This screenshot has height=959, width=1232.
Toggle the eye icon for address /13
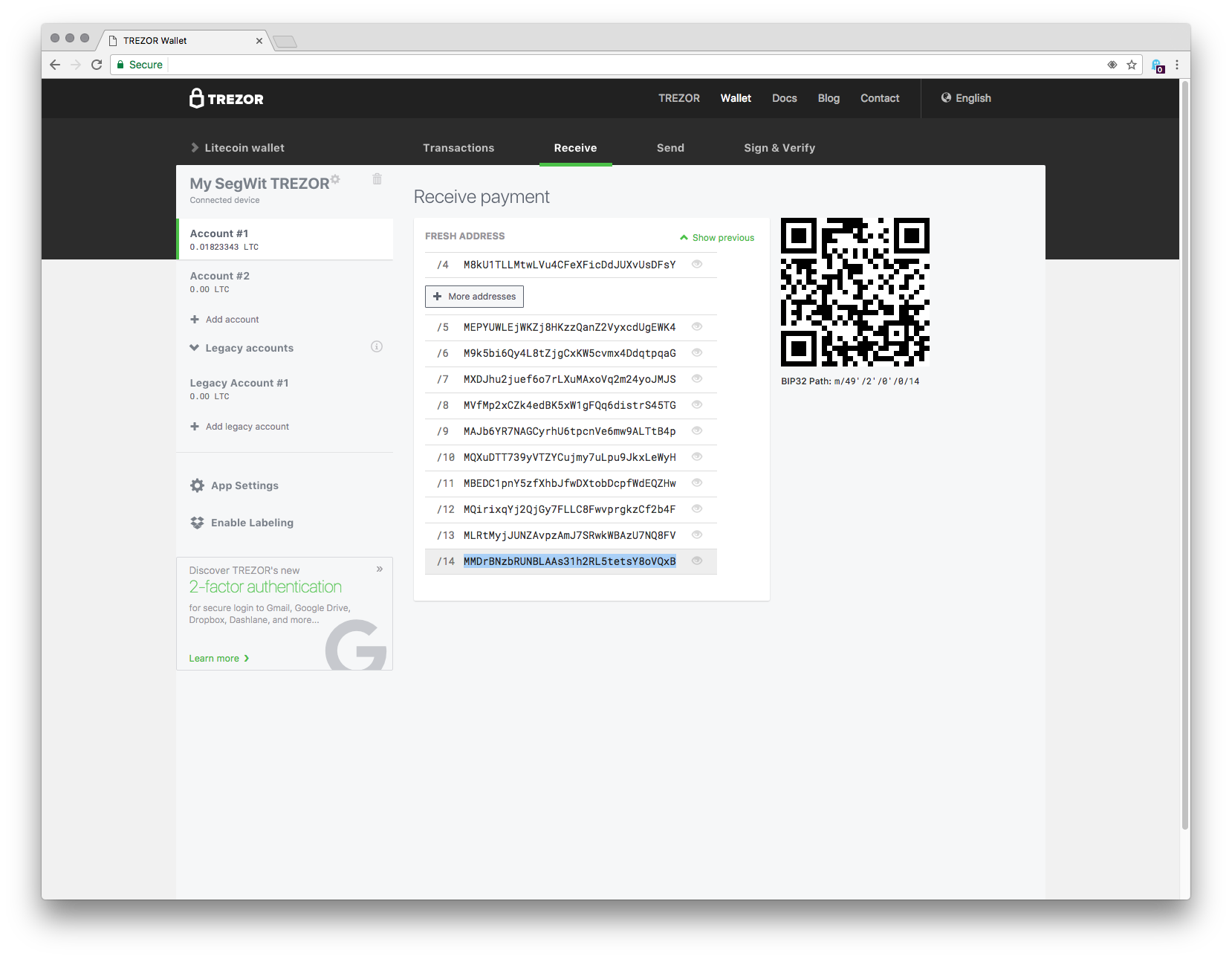[697, 535]
